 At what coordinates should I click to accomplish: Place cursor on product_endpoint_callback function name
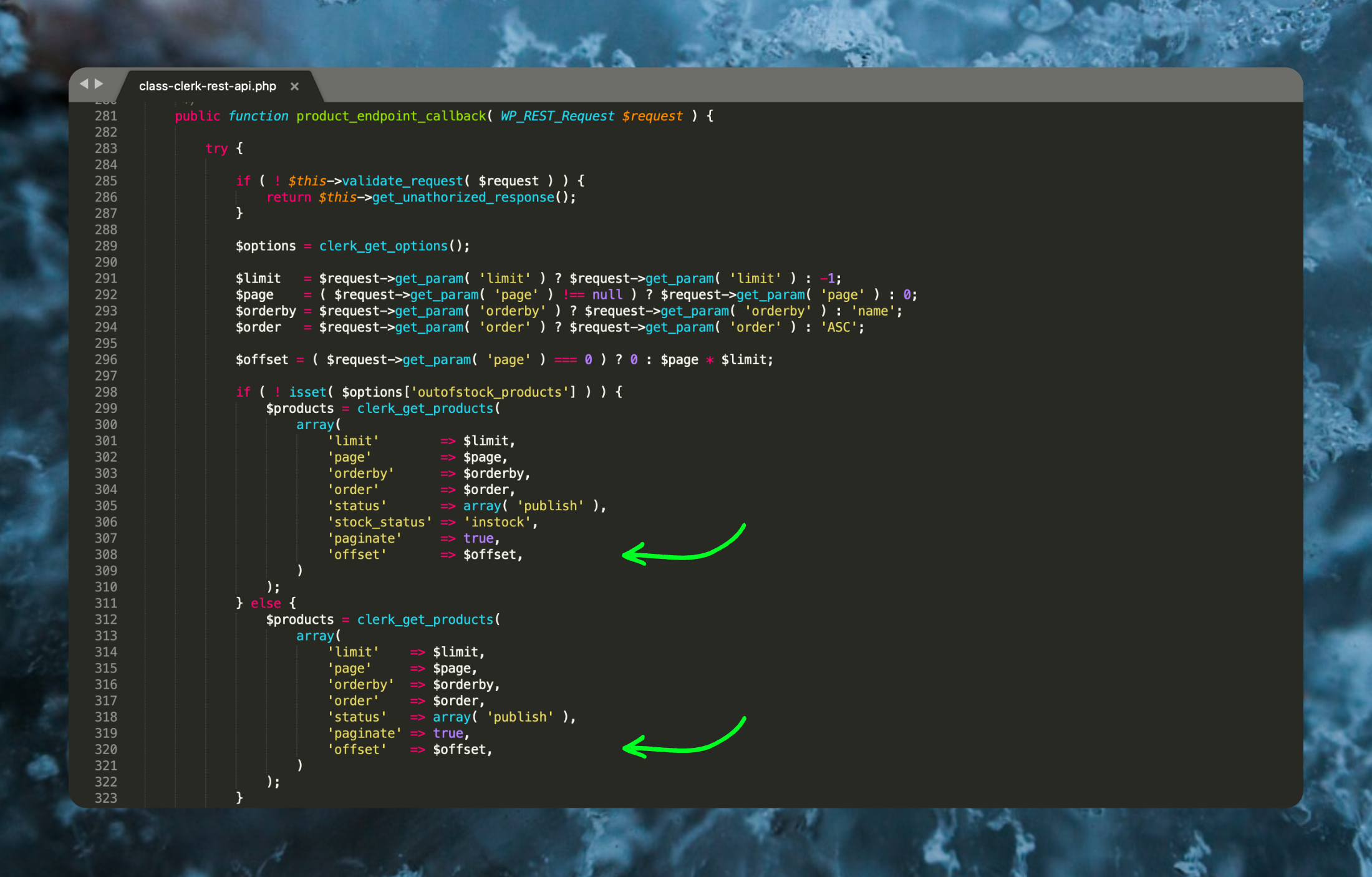click(x=390, y=116)
